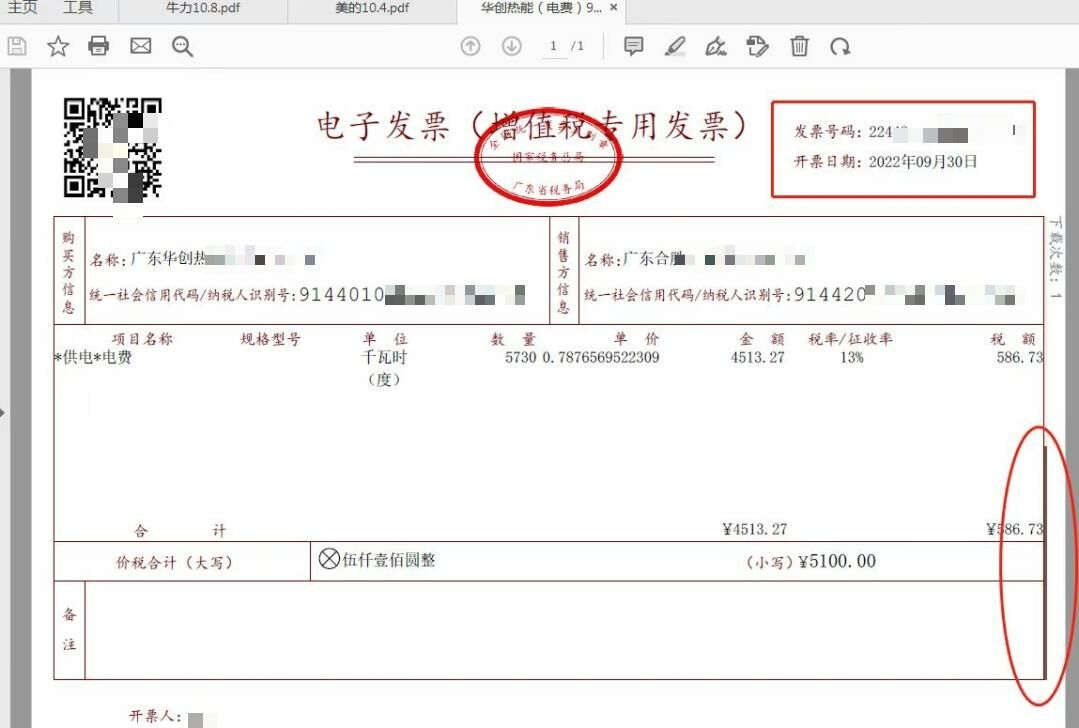
Task: Close the 华创热能 document tab
Action: (613, 9)
